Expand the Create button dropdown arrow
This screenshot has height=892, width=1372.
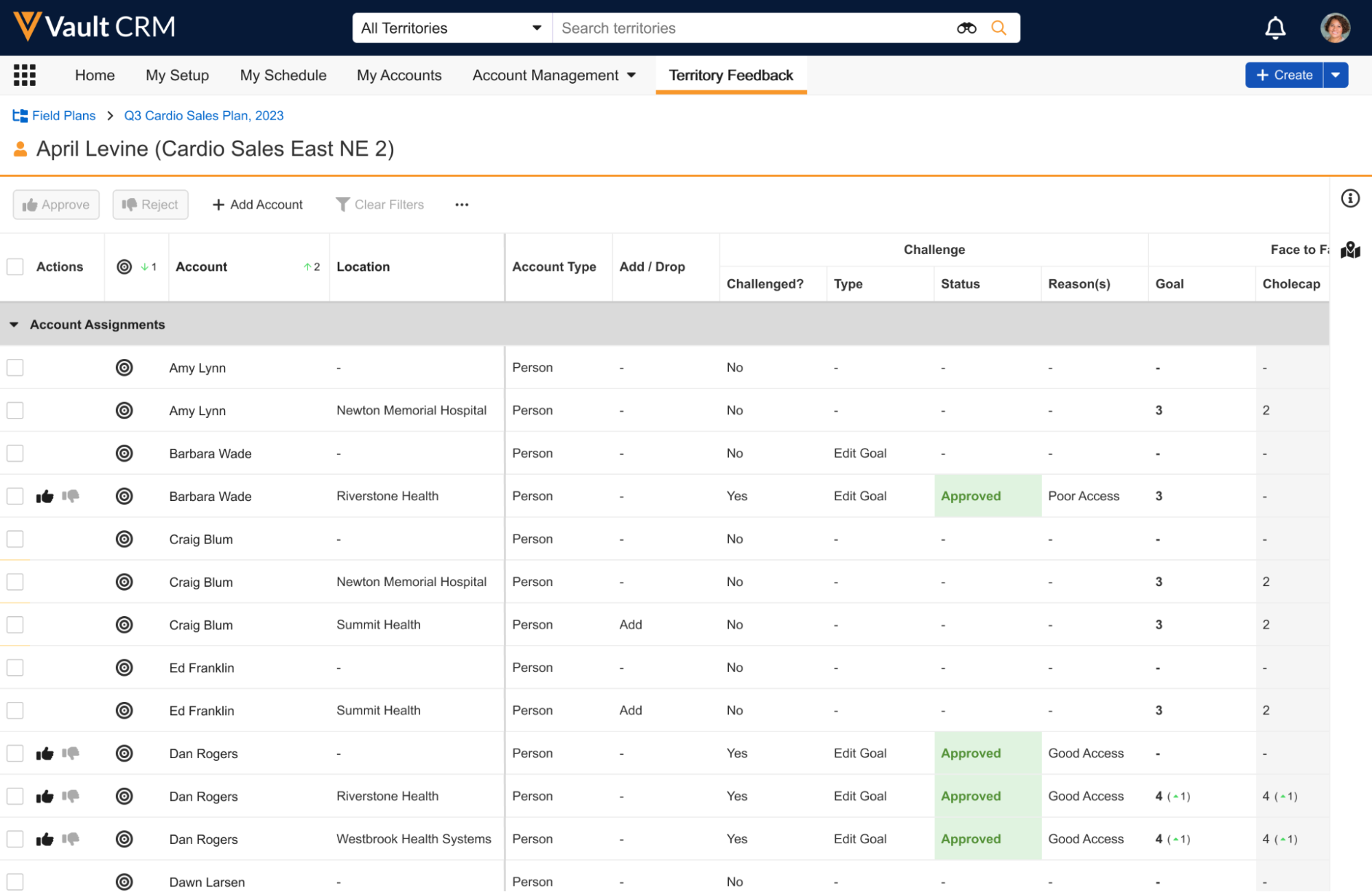[1336, 75]
